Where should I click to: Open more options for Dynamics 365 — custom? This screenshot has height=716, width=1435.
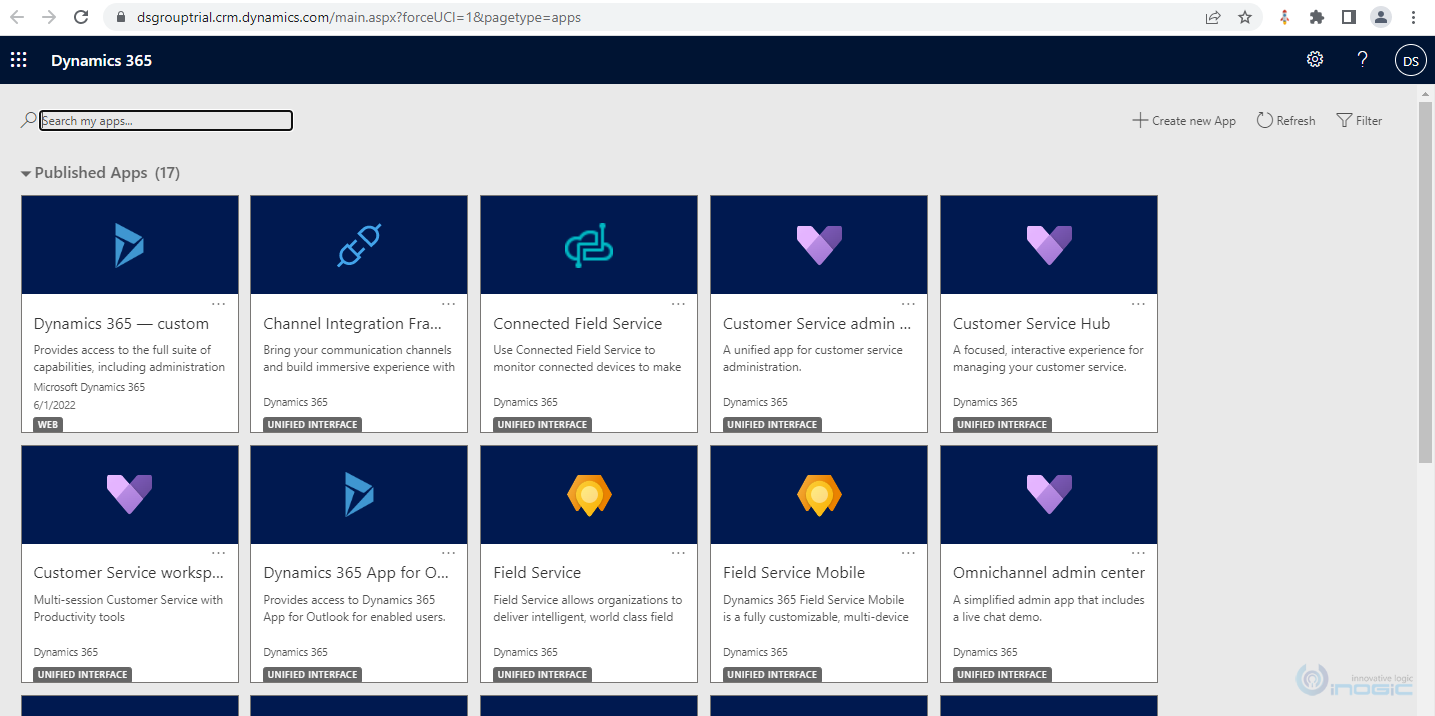click(x=219, y=303)
